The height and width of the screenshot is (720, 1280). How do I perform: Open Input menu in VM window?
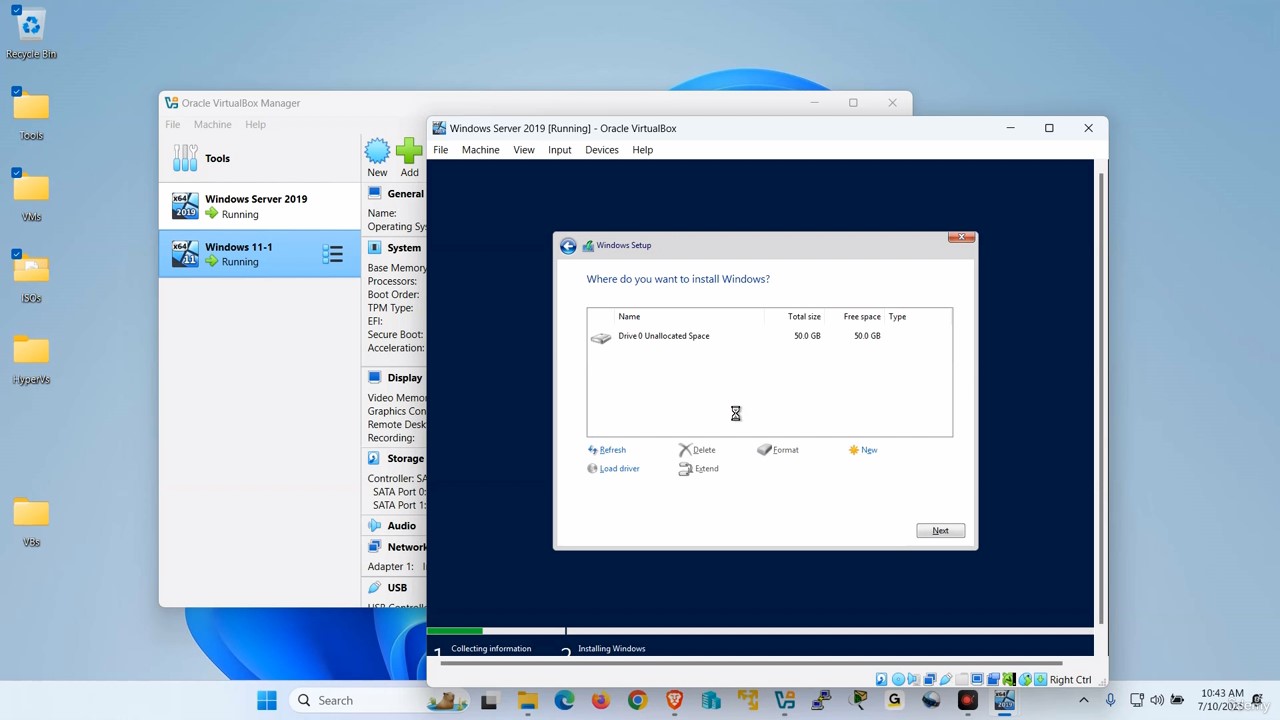559,150
